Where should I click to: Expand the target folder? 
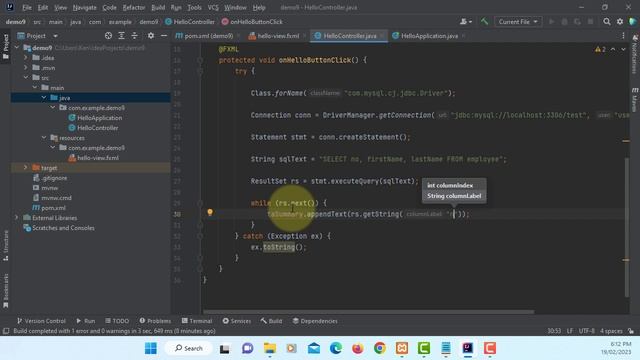tap(26, 168)
